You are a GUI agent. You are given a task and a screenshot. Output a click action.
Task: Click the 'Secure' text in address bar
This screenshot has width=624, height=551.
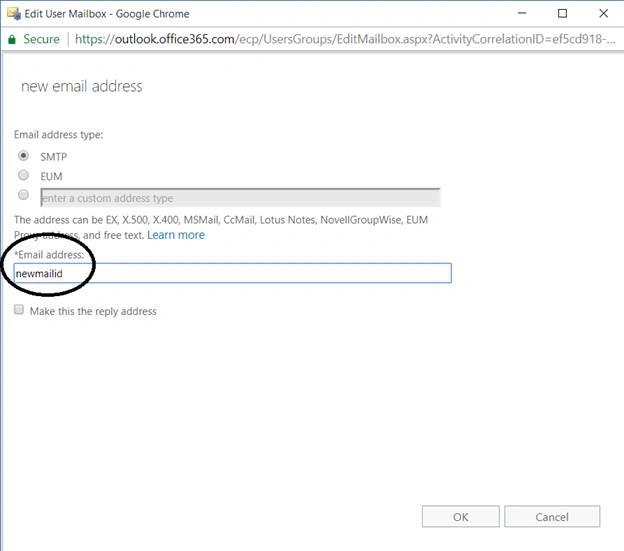(x=41, y=39)
